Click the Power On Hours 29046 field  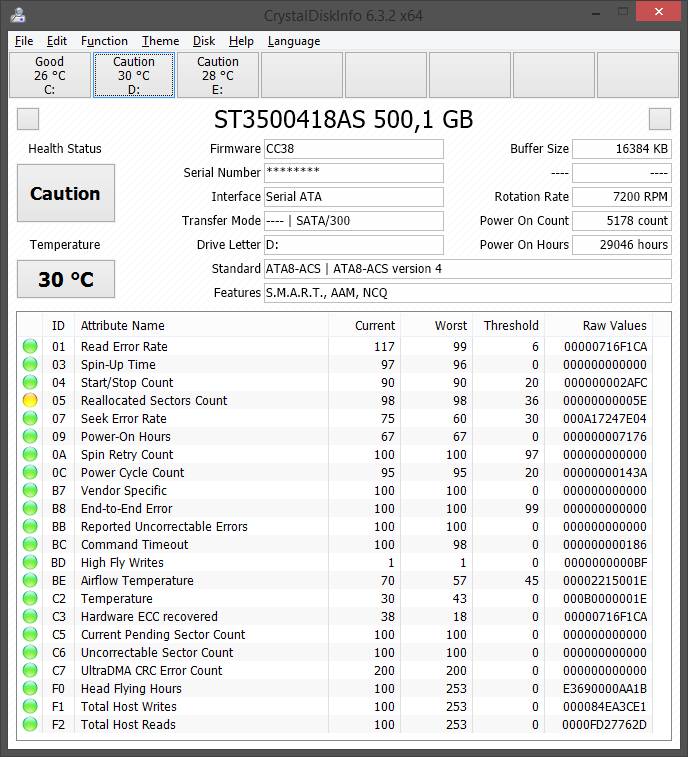click(622, 245)
